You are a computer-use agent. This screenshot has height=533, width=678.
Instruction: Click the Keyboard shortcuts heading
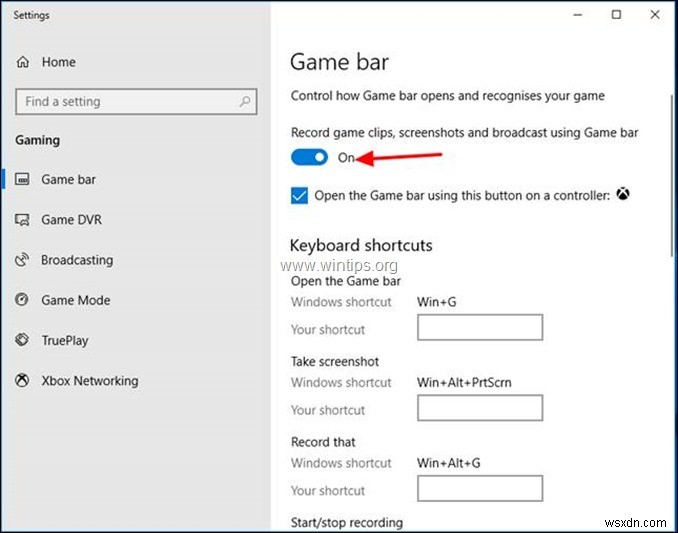coord(361,246)
